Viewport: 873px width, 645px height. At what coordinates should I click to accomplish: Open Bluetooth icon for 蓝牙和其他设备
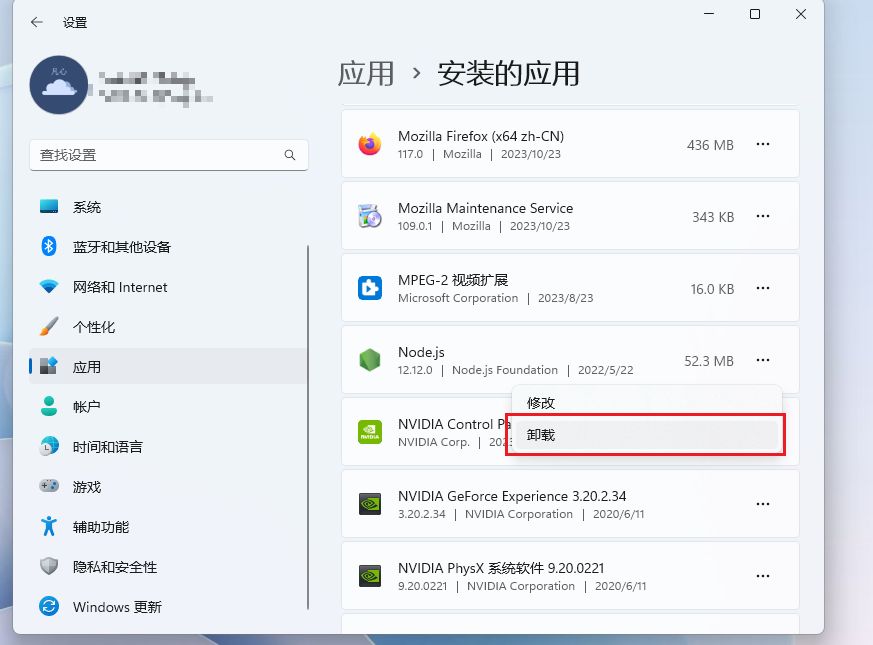[49, 246]
